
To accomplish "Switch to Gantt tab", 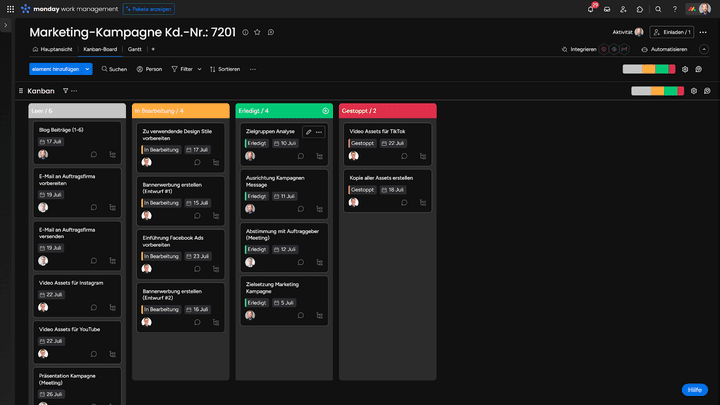I will (135, 49).
